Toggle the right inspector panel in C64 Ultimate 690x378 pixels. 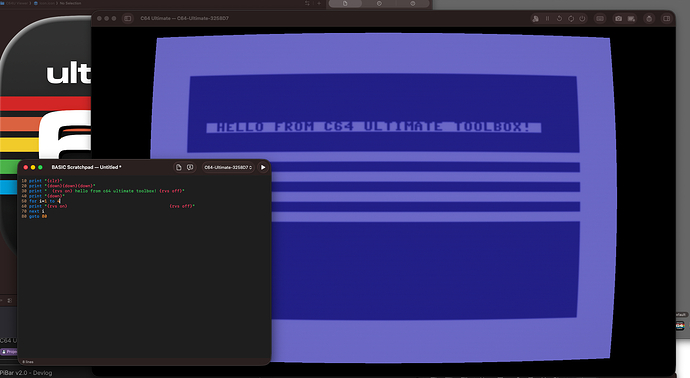[667, 18]
